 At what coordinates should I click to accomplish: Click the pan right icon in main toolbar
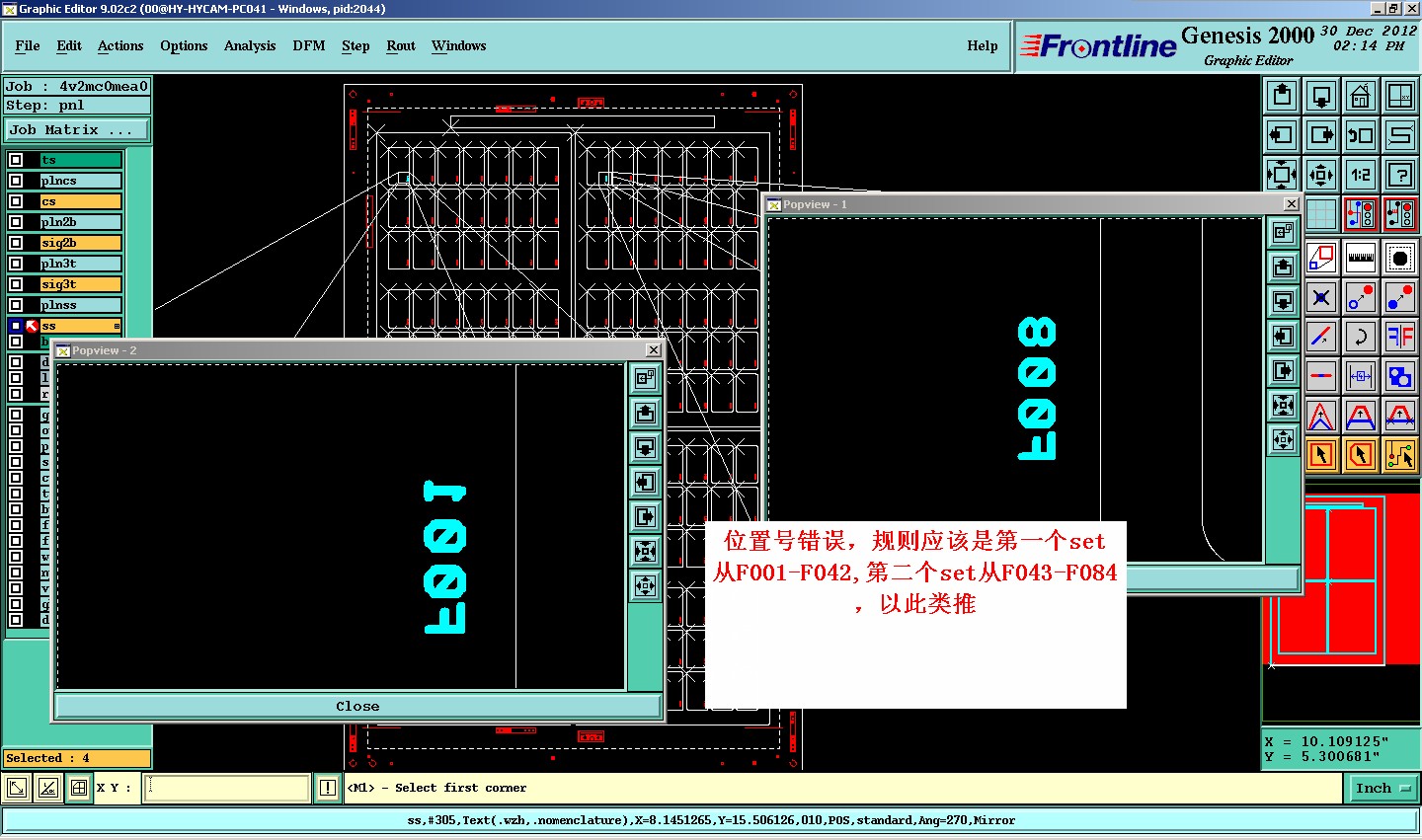1321,135
